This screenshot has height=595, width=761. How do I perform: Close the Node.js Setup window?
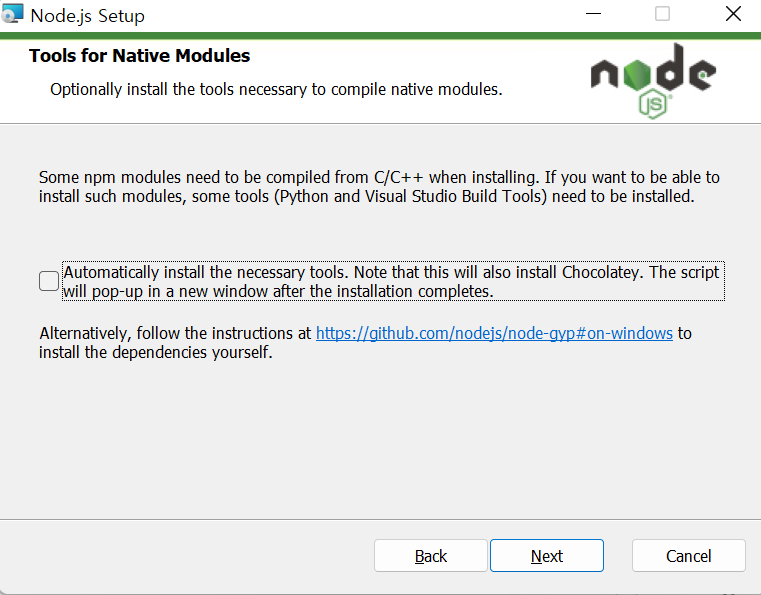[x=733, y=14]
